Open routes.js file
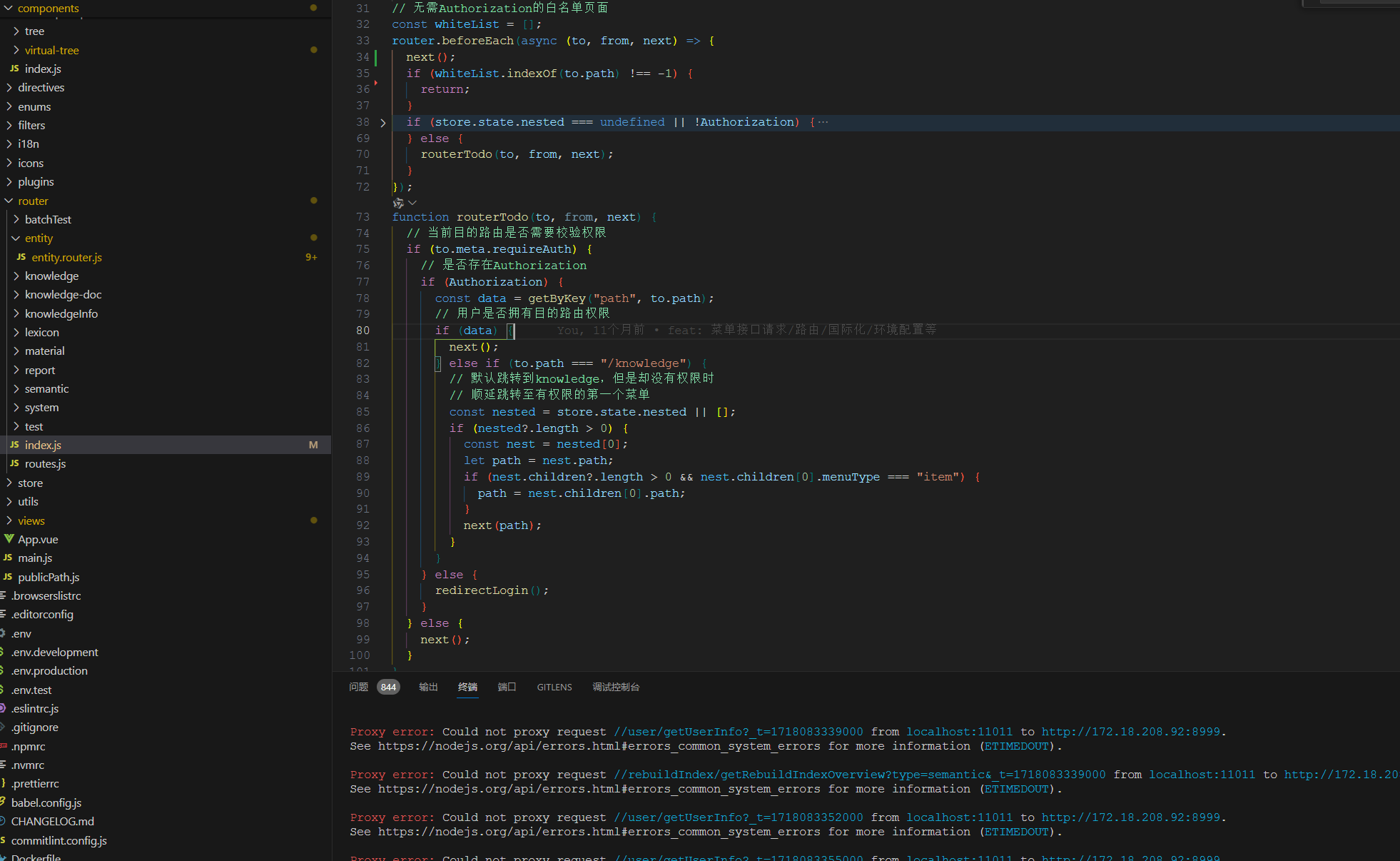 pyautogui.click(x=45, y=464)
